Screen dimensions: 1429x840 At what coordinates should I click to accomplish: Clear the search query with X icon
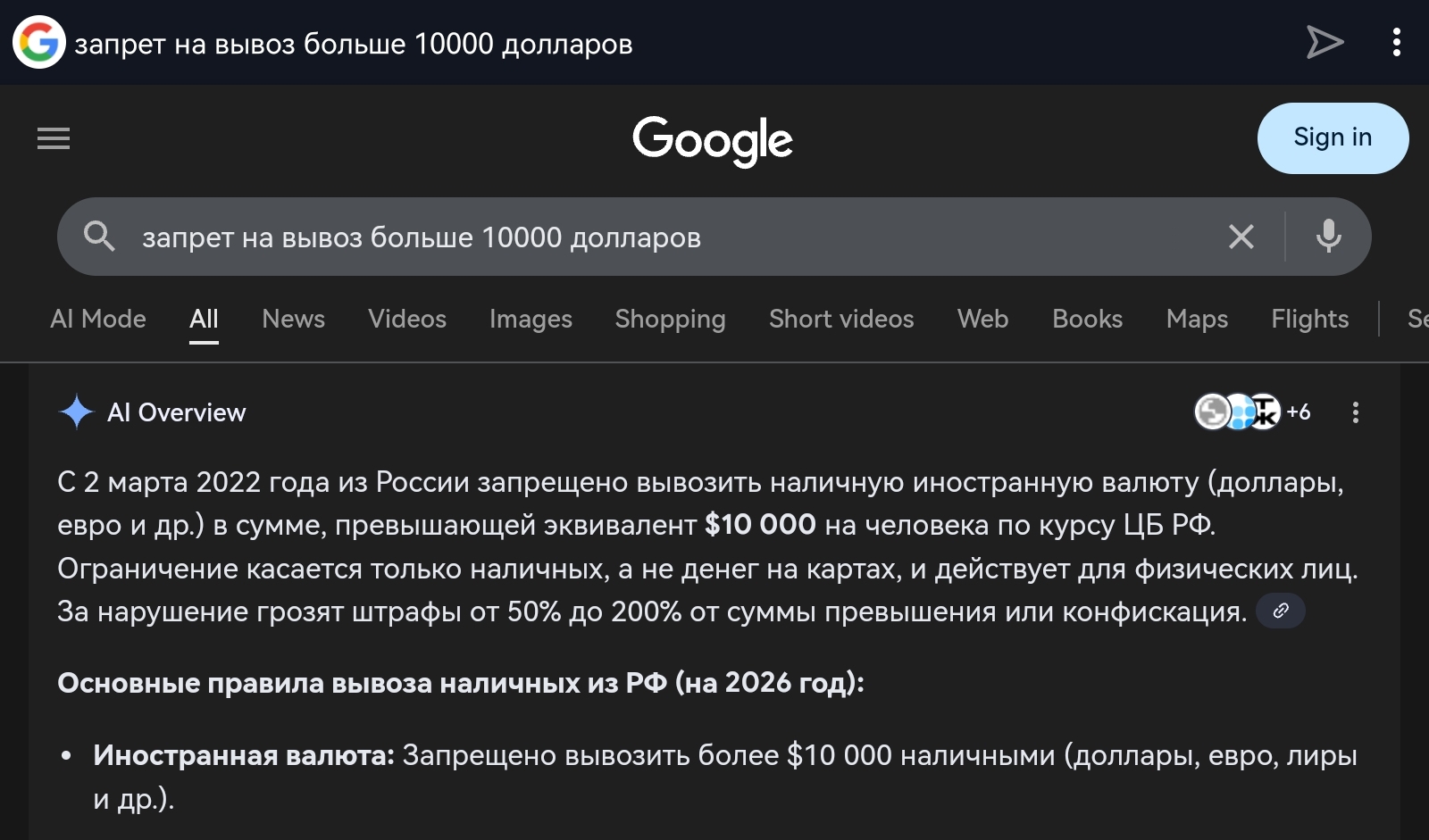[x=1241, y=237]
